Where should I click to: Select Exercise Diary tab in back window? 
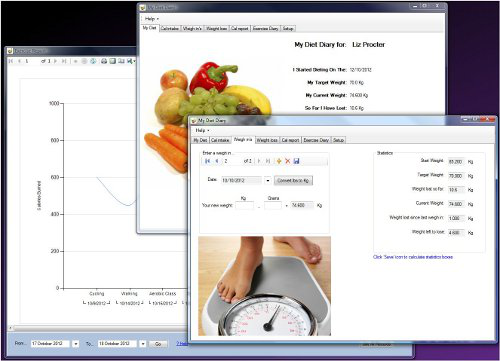266,29
